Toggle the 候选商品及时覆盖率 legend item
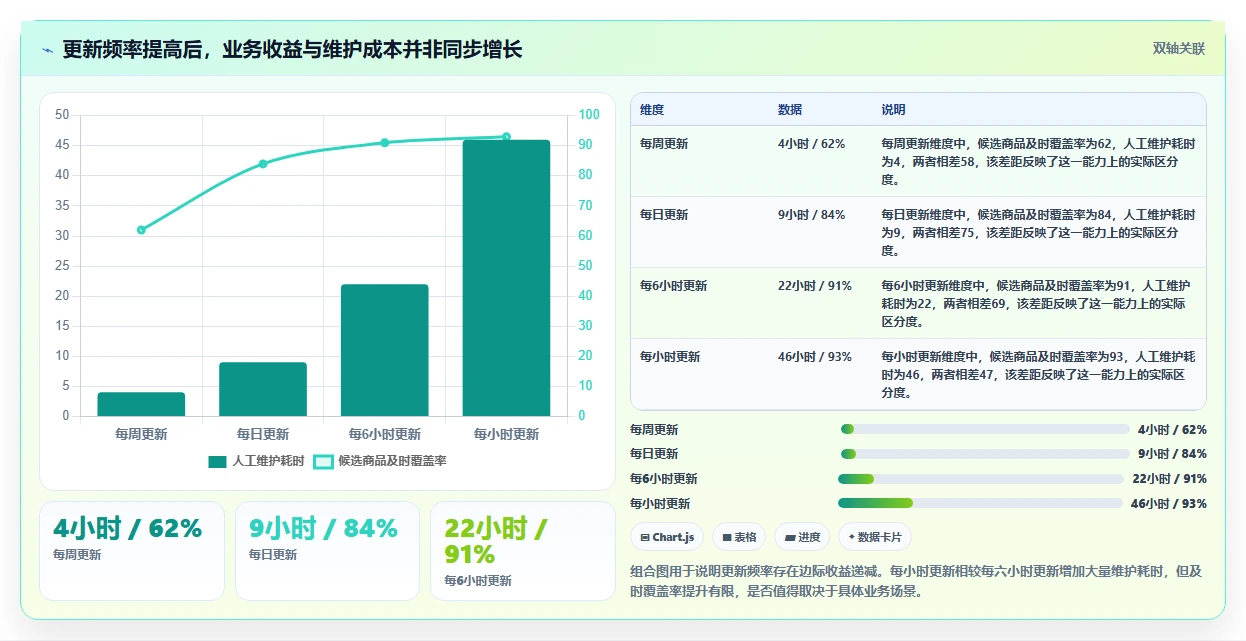The image size is (1246, 641). [x=380, y=461]
